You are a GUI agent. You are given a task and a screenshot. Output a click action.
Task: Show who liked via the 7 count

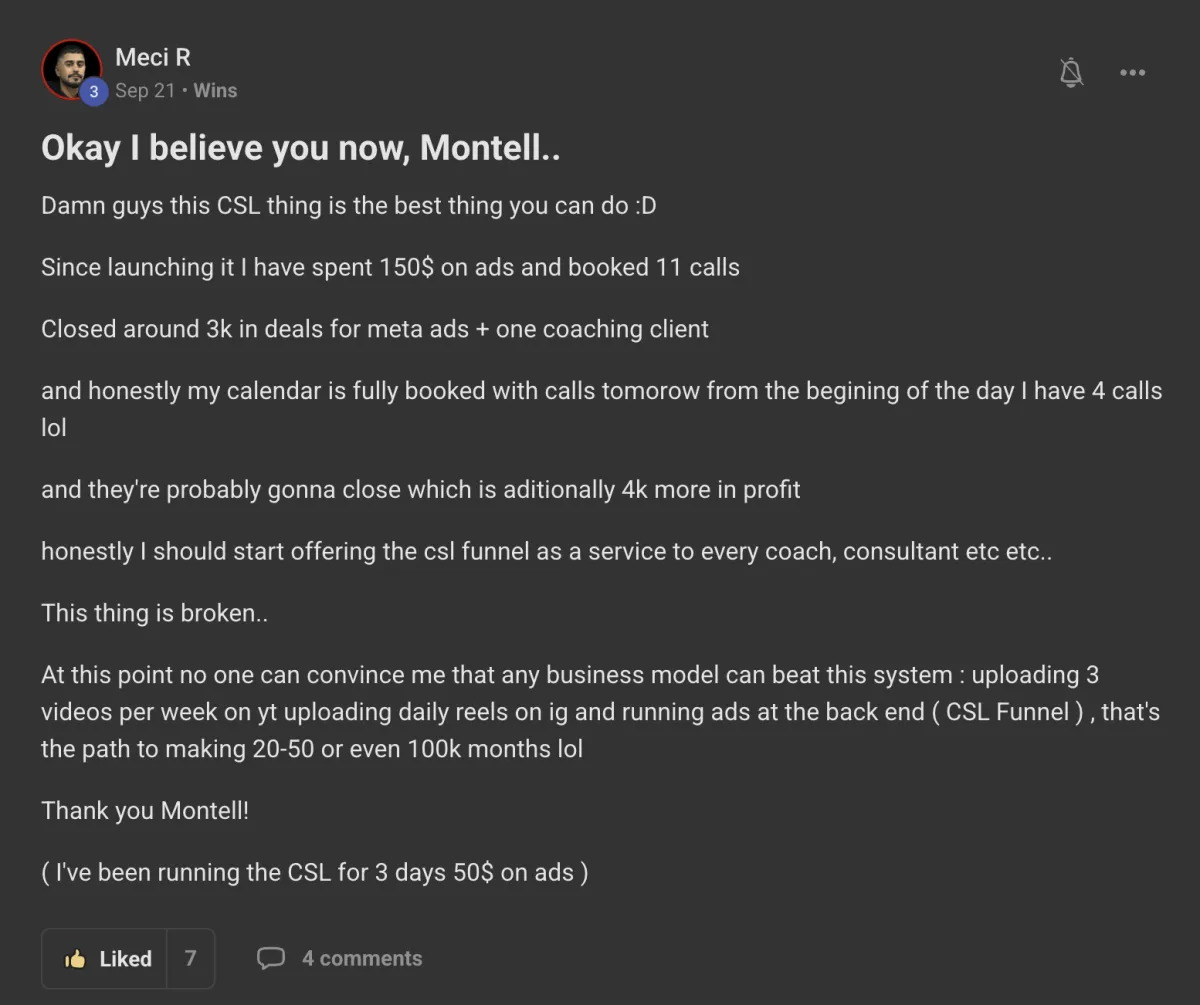tap(190, 959)
